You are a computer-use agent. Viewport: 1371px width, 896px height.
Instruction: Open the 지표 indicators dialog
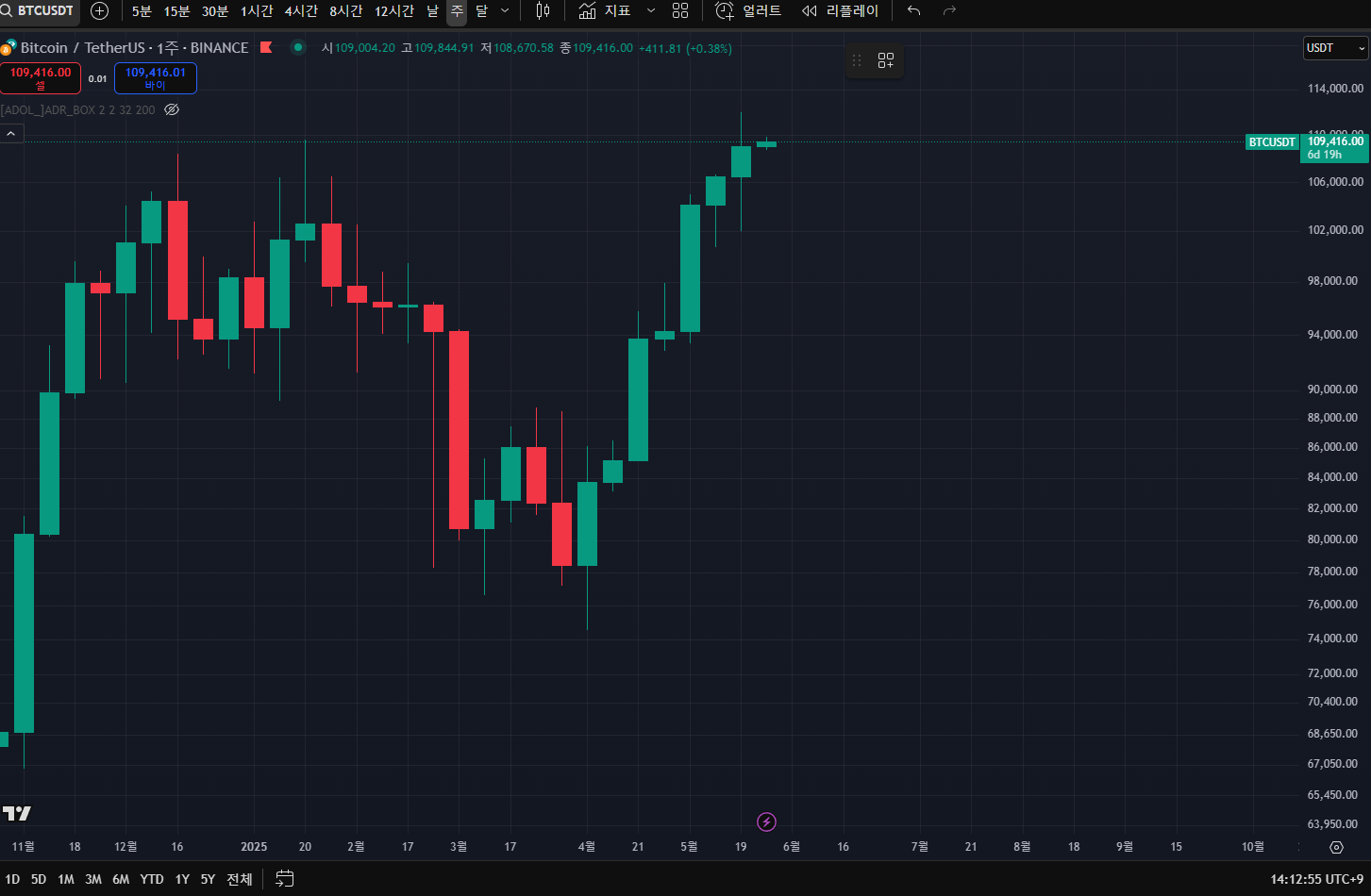[605, 11]
